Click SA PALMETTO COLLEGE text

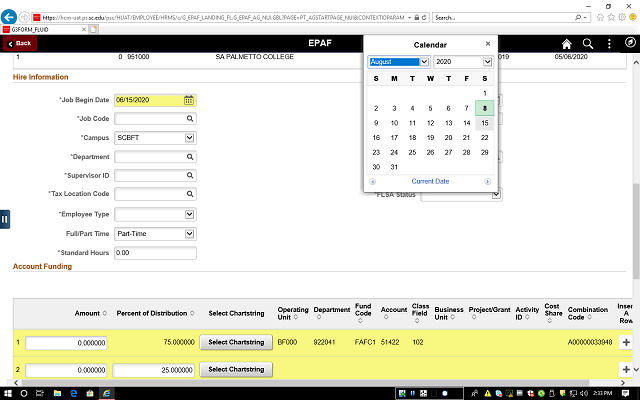point(254,57)
